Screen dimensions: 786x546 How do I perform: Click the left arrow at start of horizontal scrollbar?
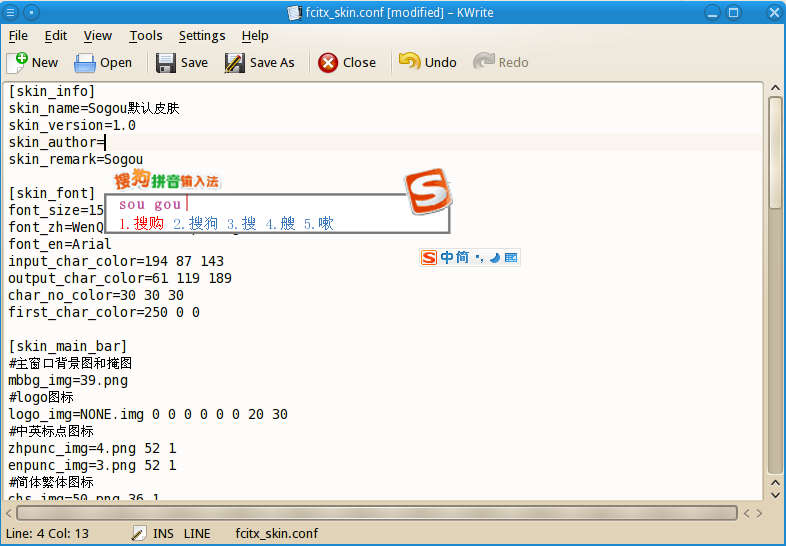pos(9,513)
